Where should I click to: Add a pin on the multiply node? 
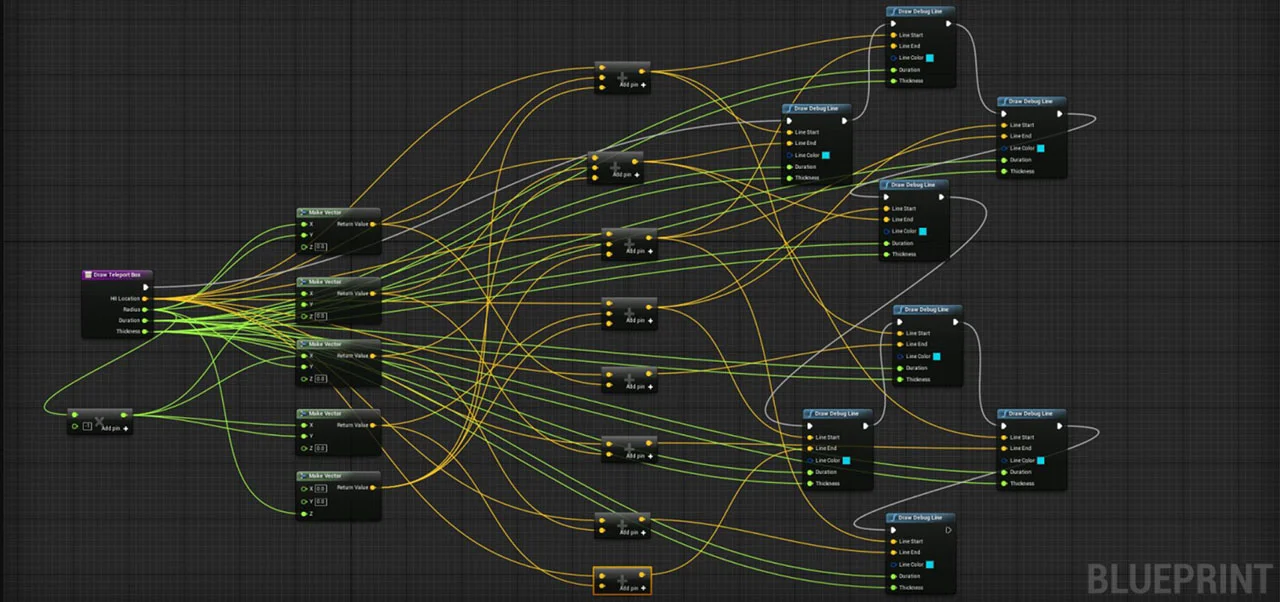click(116, 429)
